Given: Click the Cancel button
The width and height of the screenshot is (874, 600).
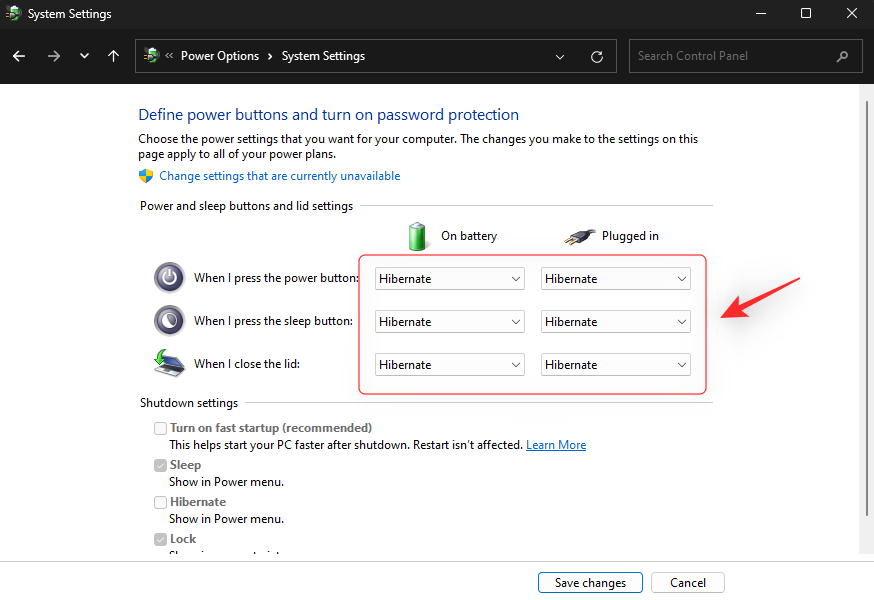Looking at the screenshot, I should (x=688, y=583).
